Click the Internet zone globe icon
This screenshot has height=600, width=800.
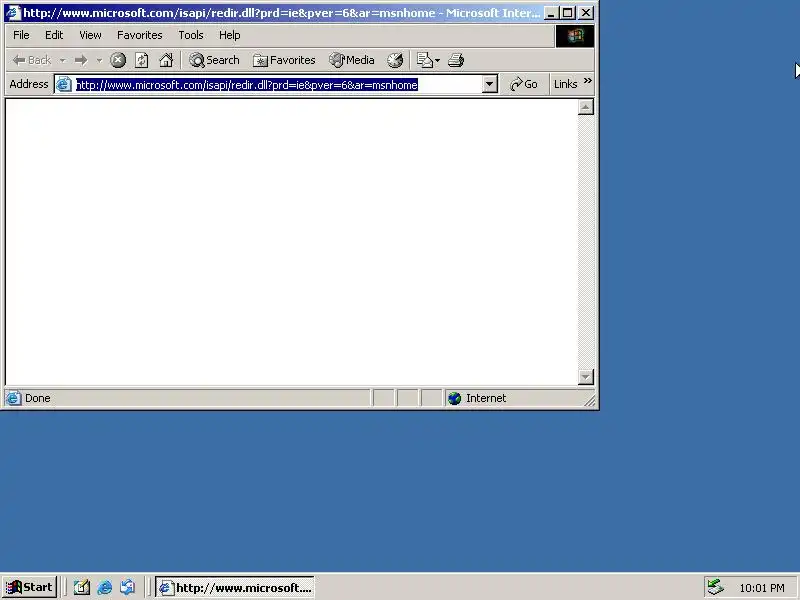click(x=455, y=398)
